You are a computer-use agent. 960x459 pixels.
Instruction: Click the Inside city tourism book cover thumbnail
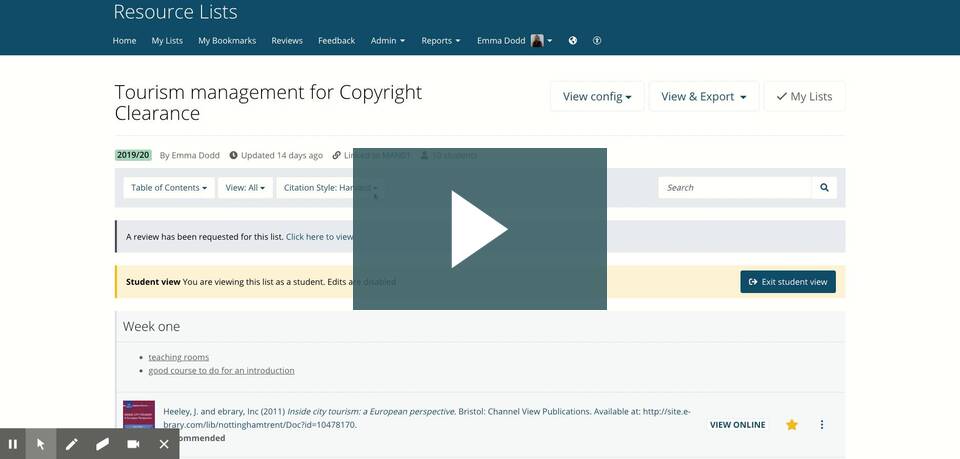coord(139,416)
